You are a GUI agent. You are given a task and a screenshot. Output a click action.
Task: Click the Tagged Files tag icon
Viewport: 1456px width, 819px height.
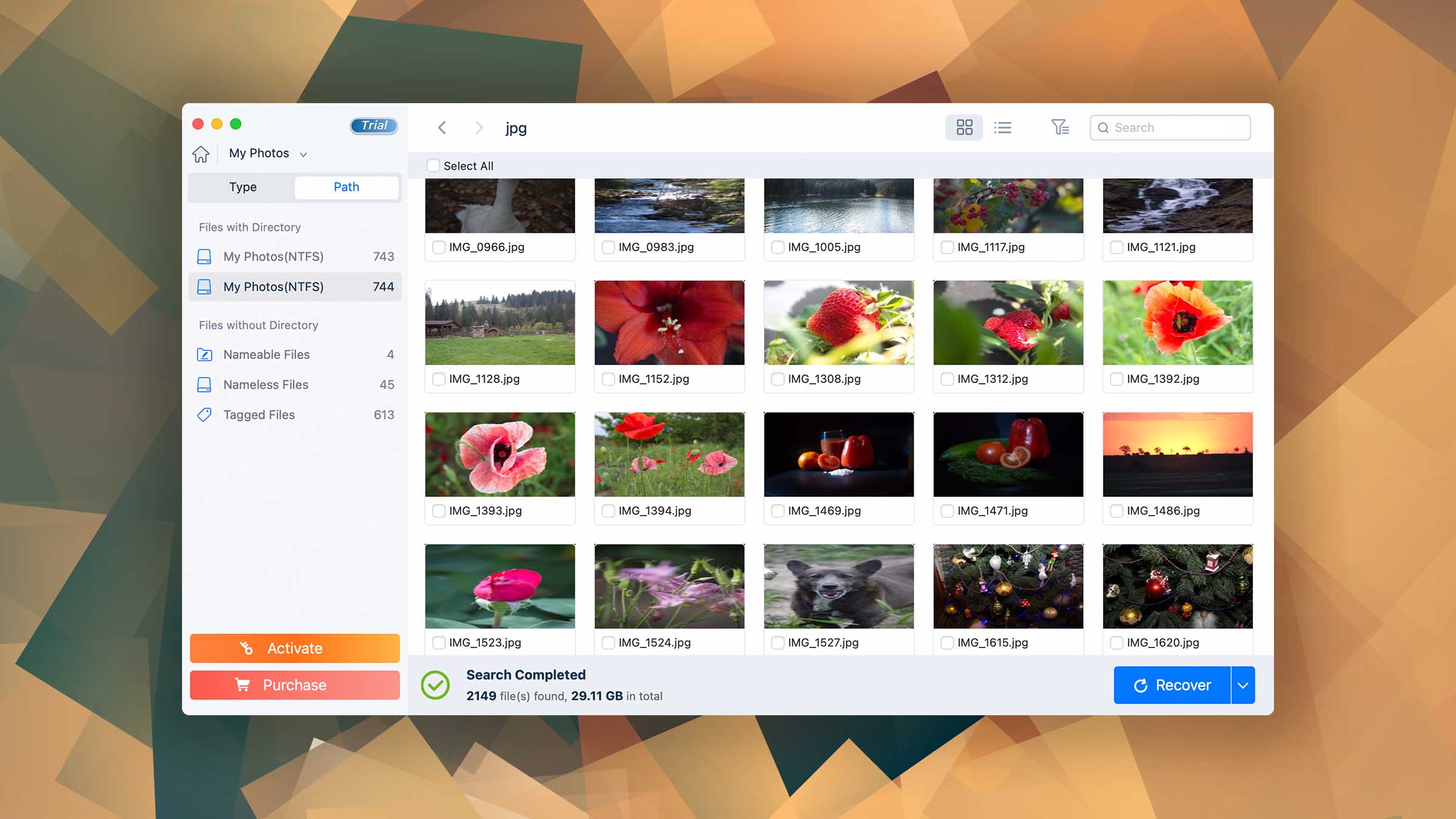point(204,415)
